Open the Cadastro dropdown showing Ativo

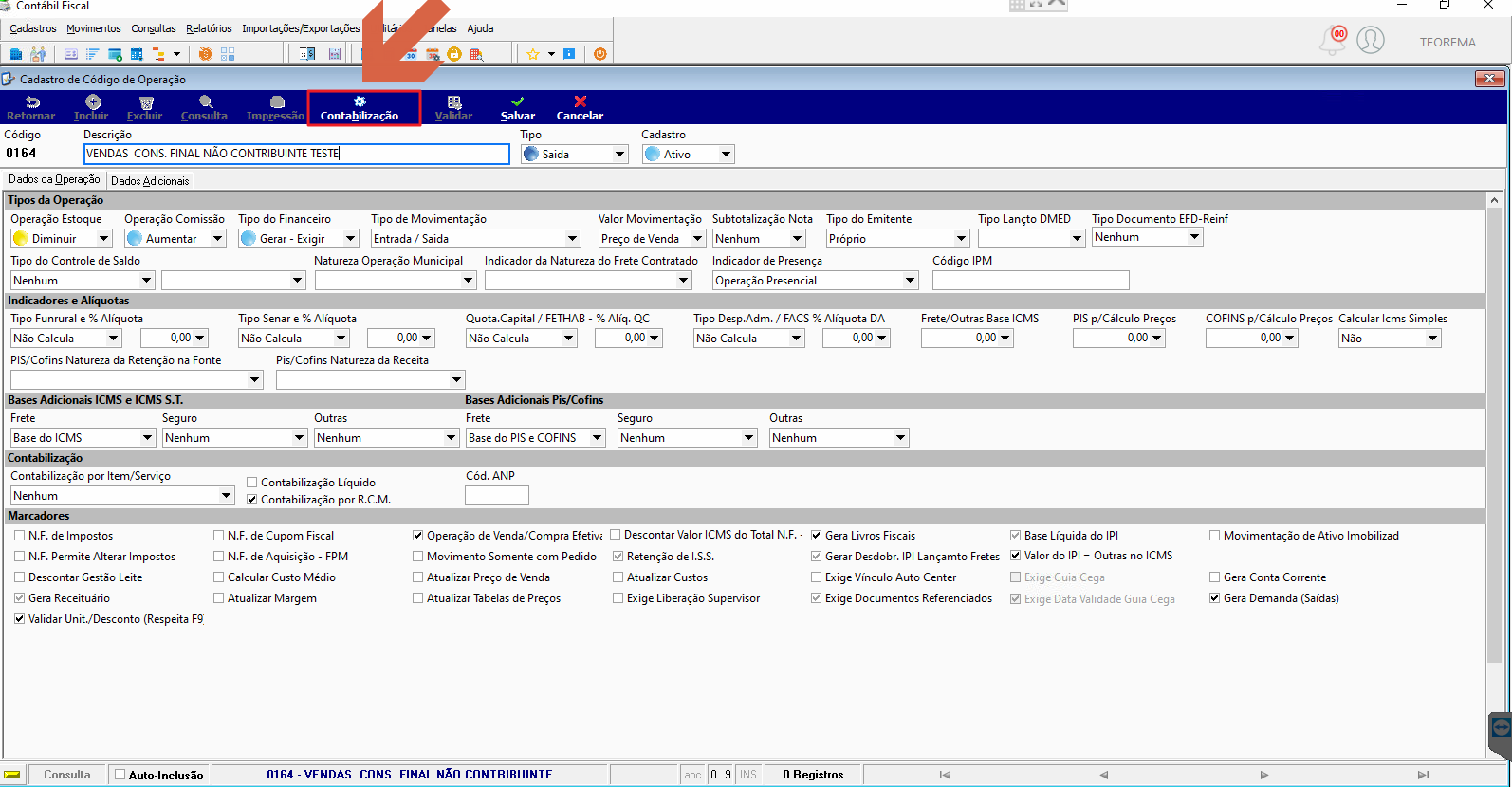[x=689, y=154]
